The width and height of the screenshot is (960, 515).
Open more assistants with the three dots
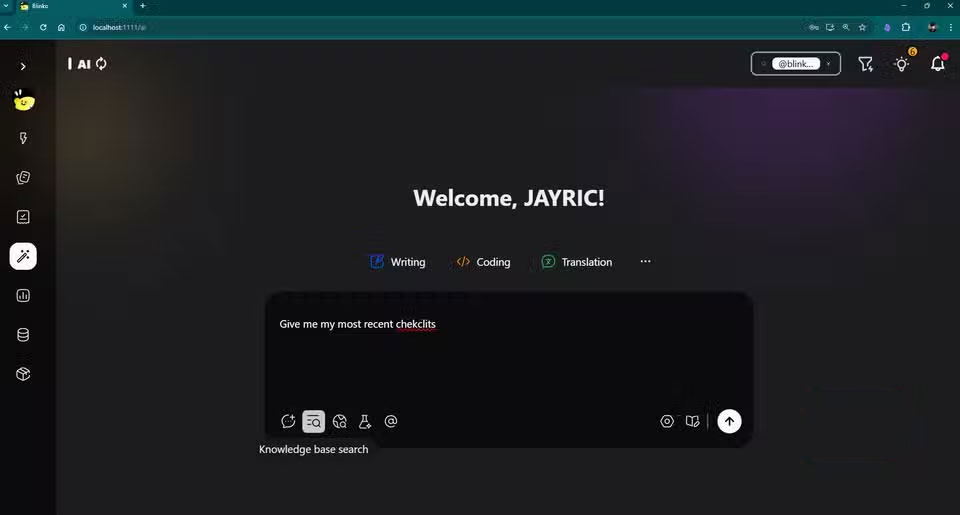(645, 261)
